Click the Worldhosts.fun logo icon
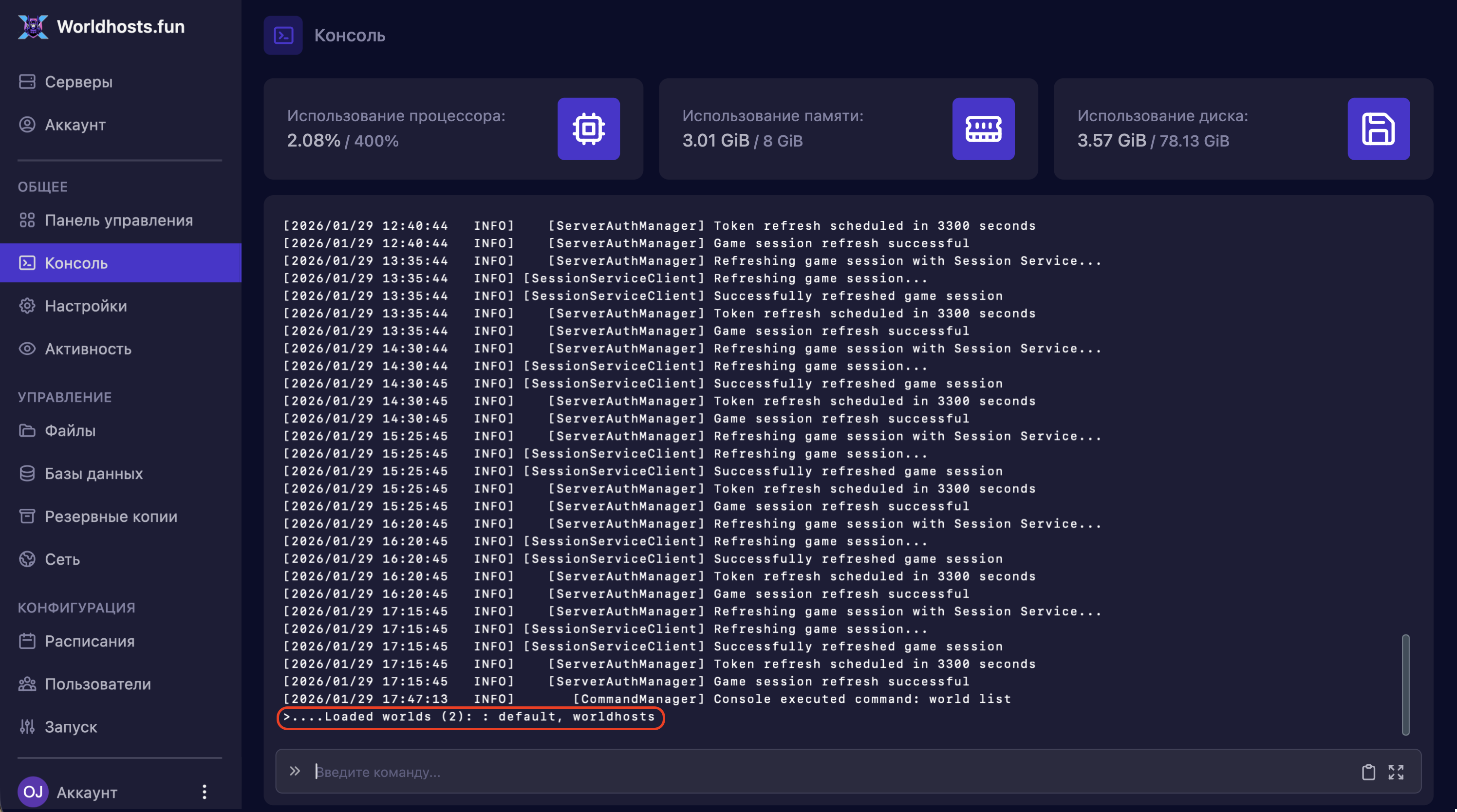The image size is (1457, 812). 34,27
